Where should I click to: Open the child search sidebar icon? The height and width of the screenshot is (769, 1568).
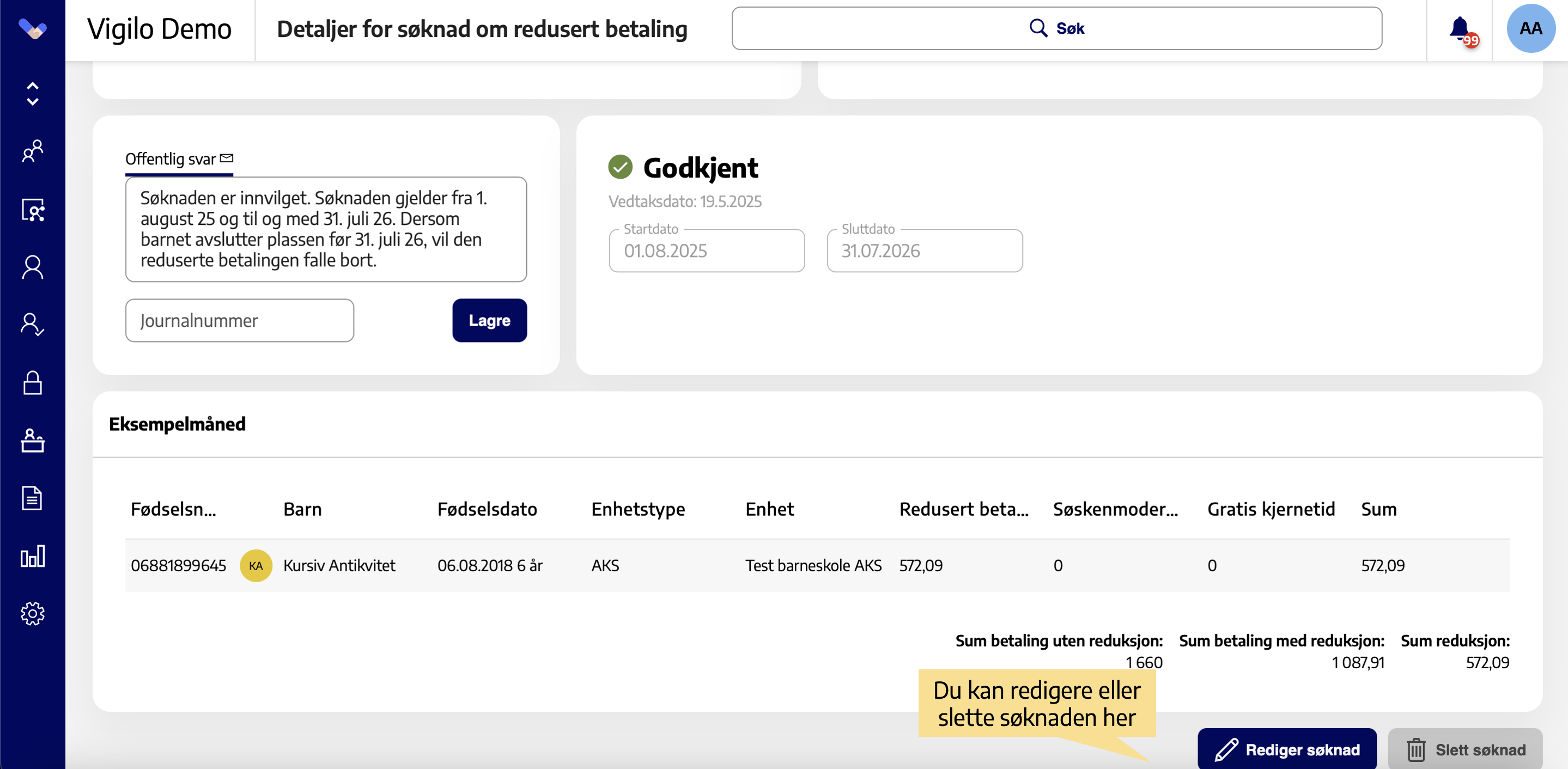pos(33,210)
